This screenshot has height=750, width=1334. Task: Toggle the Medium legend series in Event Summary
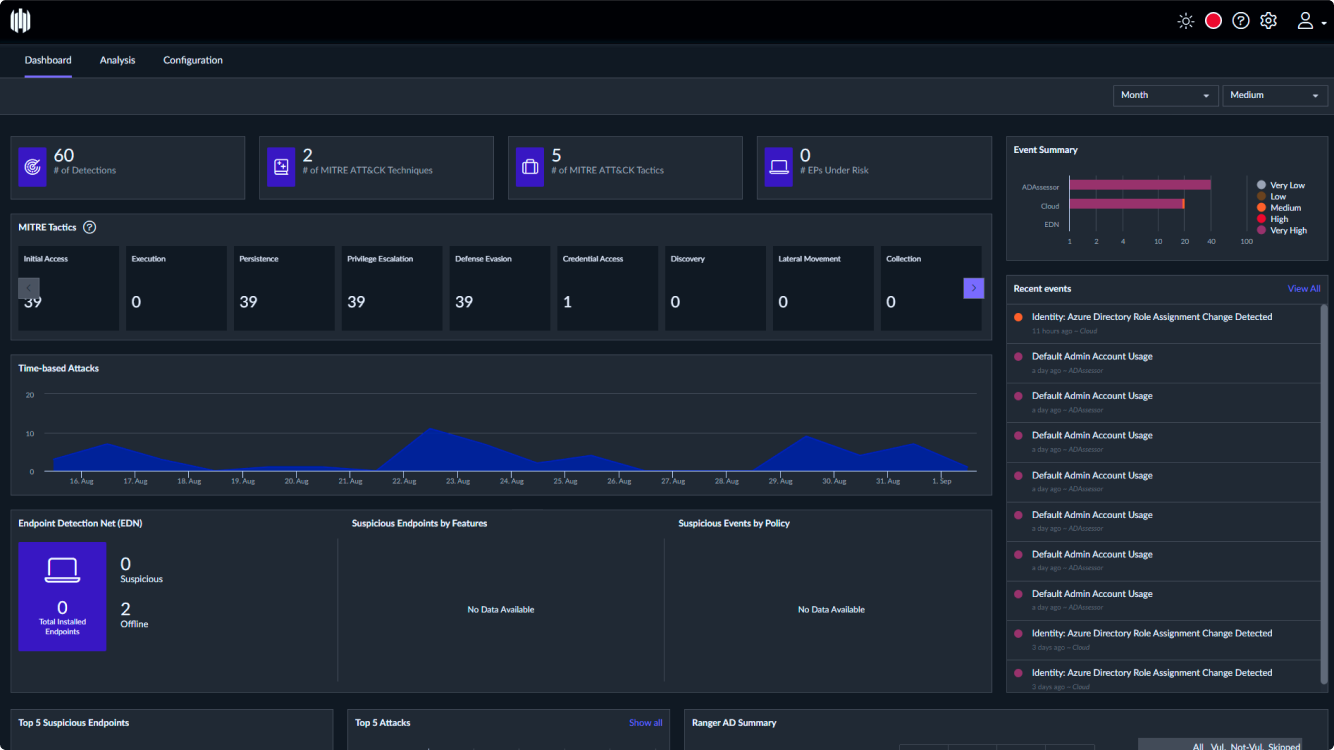(x=1284, y=208)
